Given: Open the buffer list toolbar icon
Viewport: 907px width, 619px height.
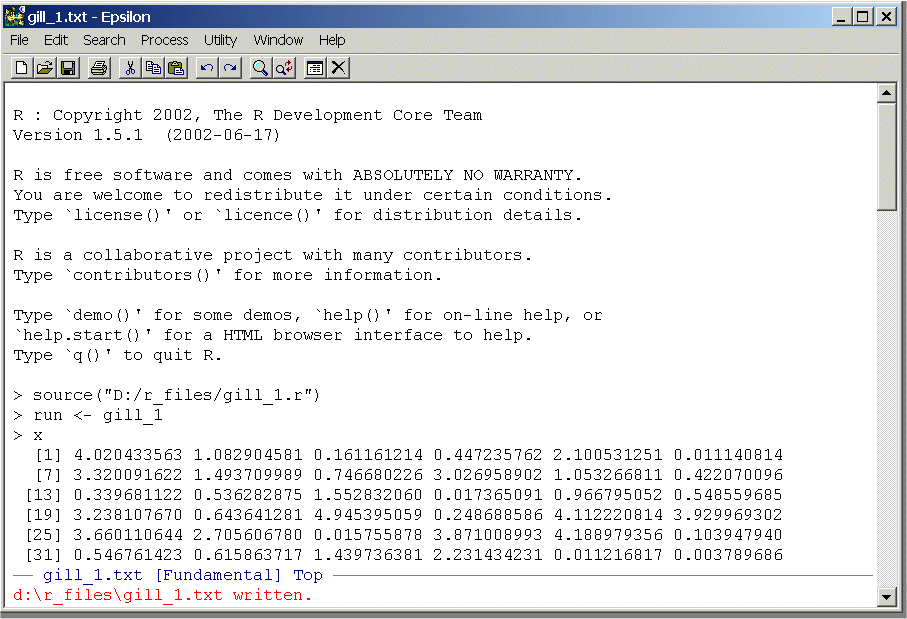Looking at the screenshot, I should [x=315, y=68].
